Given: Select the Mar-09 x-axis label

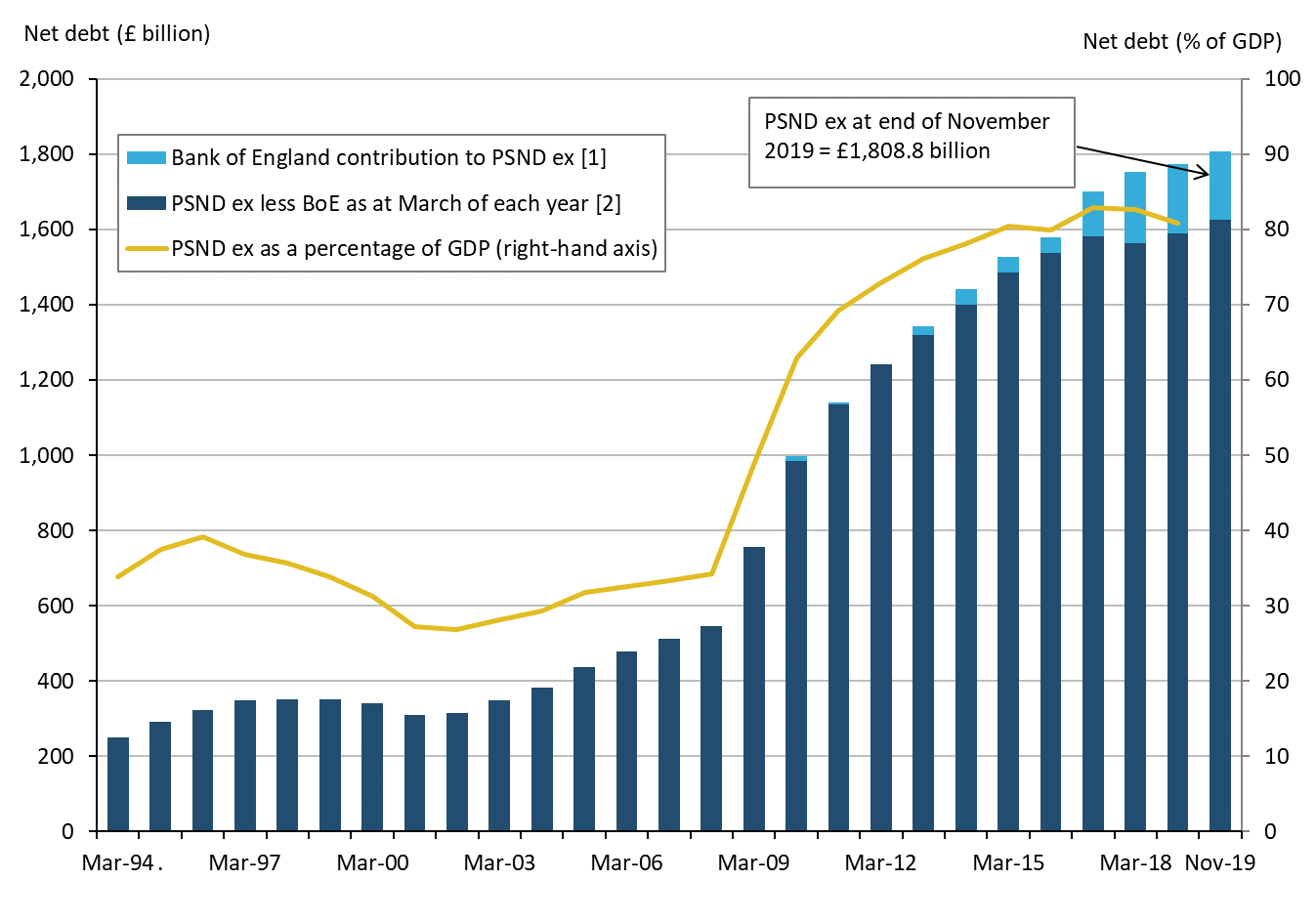Looking at the screenshot, I should point(753,862).
